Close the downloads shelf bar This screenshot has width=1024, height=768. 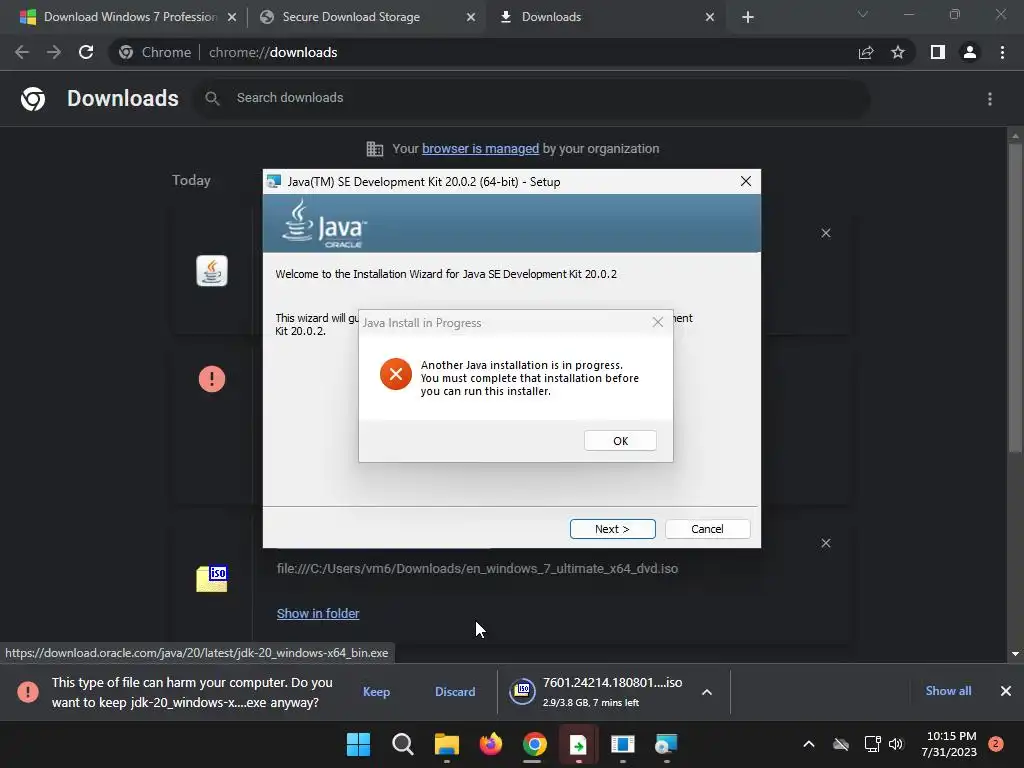1006,691
